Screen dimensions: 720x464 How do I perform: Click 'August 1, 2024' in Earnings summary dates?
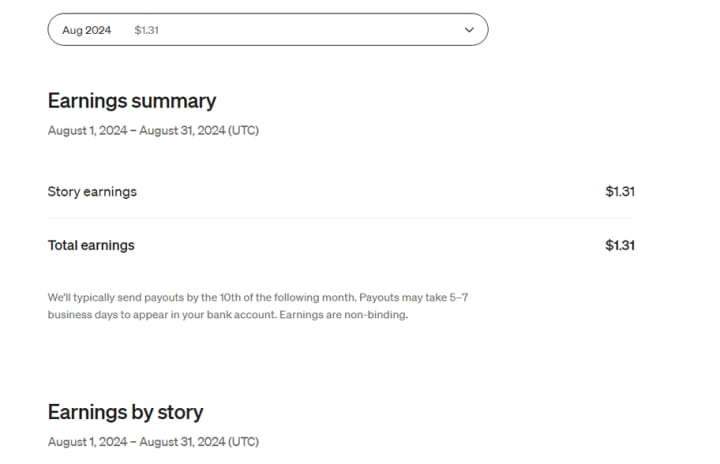(87, 130)
